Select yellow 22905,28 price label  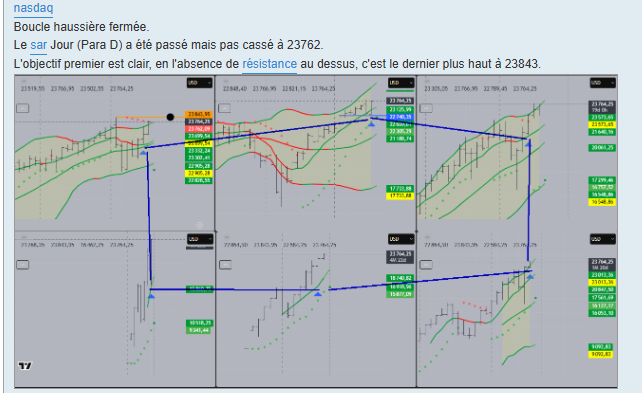click(199, 173)
